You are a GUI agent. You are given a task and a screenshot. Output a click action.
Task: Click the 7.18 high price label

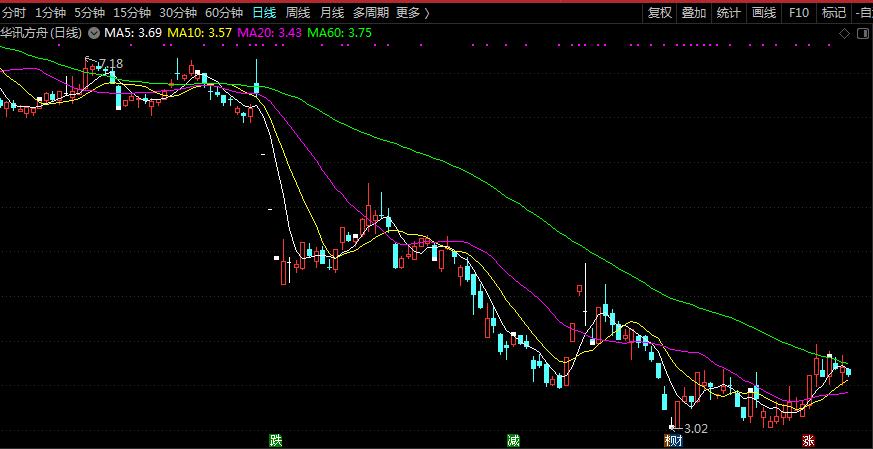coord(110,64)
